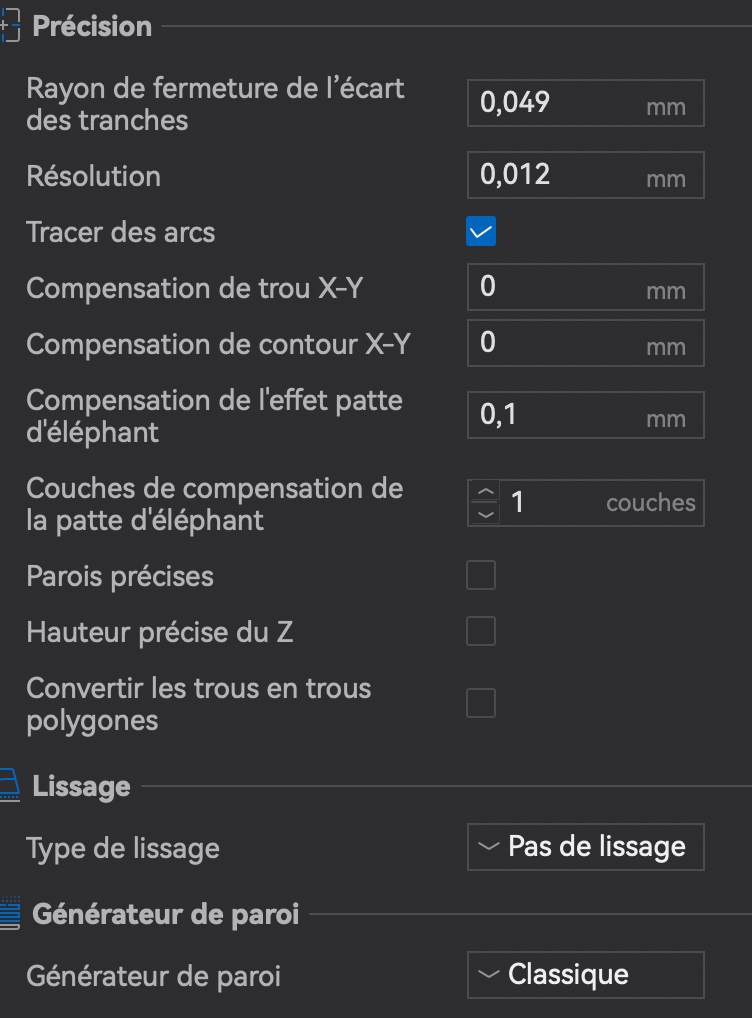This screenshot has height=1018, width=752.
Task: Click the Rayon de fermeture value field
Action: [586, 103]
